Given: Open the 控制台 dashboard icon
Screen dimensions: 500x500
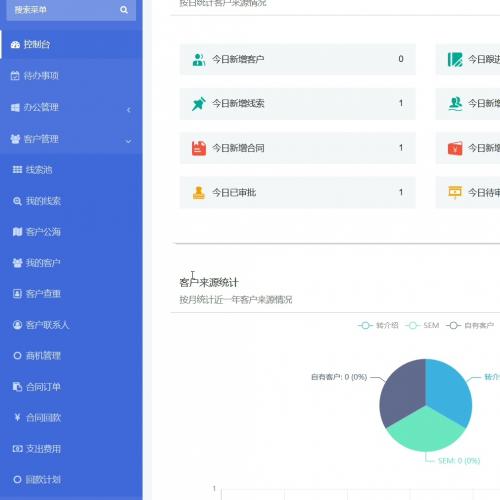Looking at the screenshot, I should (15, 45).
